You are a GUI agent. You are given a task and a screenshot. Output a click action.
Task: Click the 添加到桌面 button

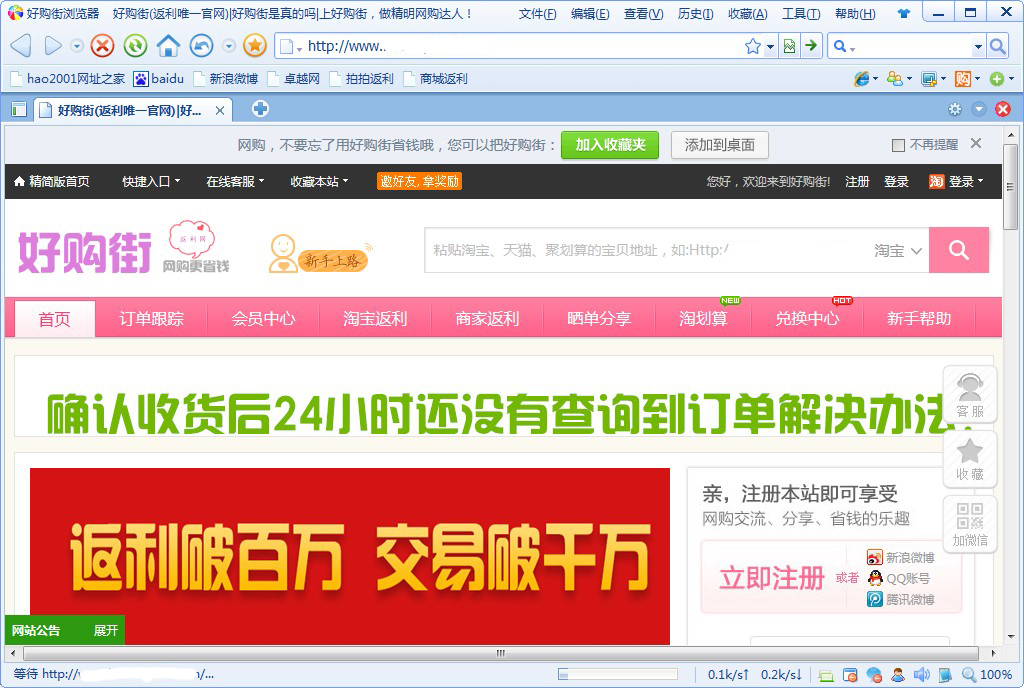(720, 145)
